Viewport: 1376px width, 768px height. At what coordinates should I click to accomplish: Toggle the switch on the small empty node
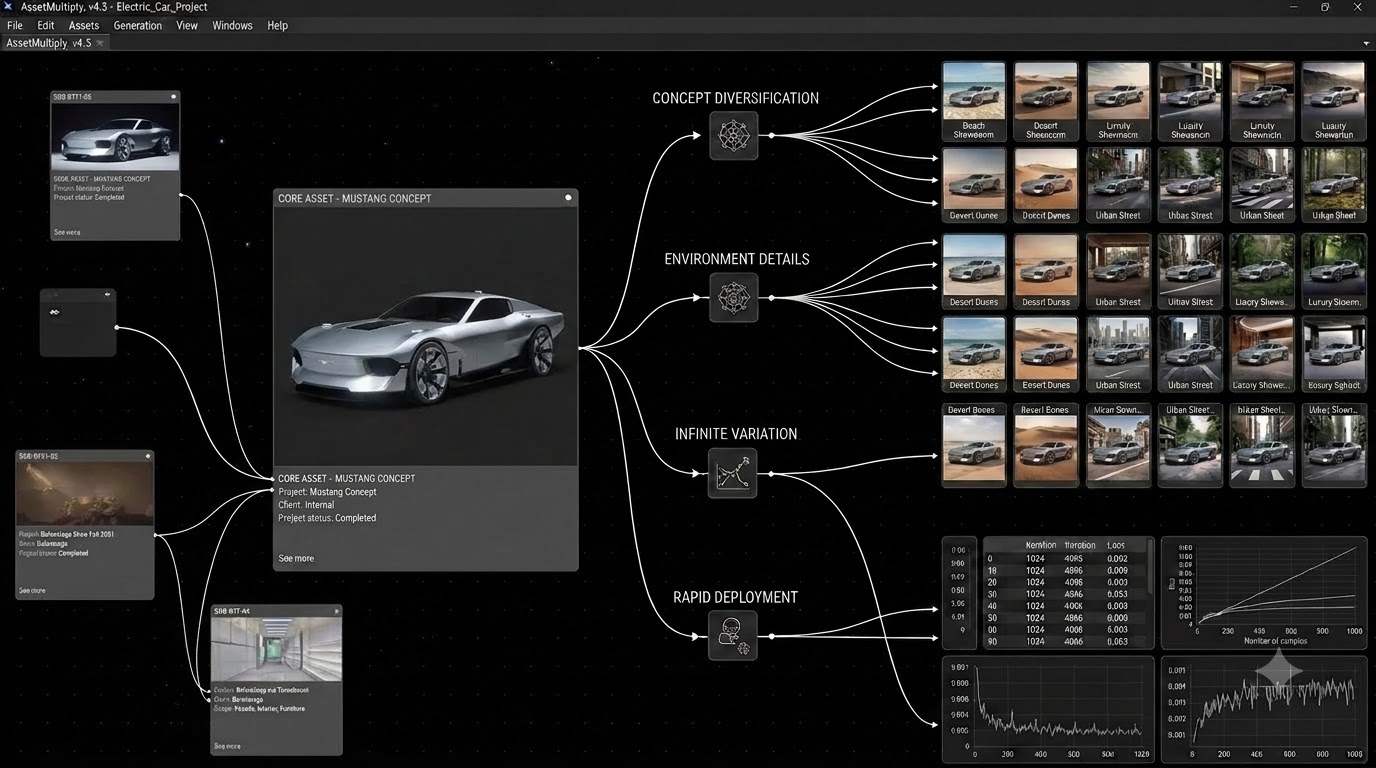tap(106, 294)
